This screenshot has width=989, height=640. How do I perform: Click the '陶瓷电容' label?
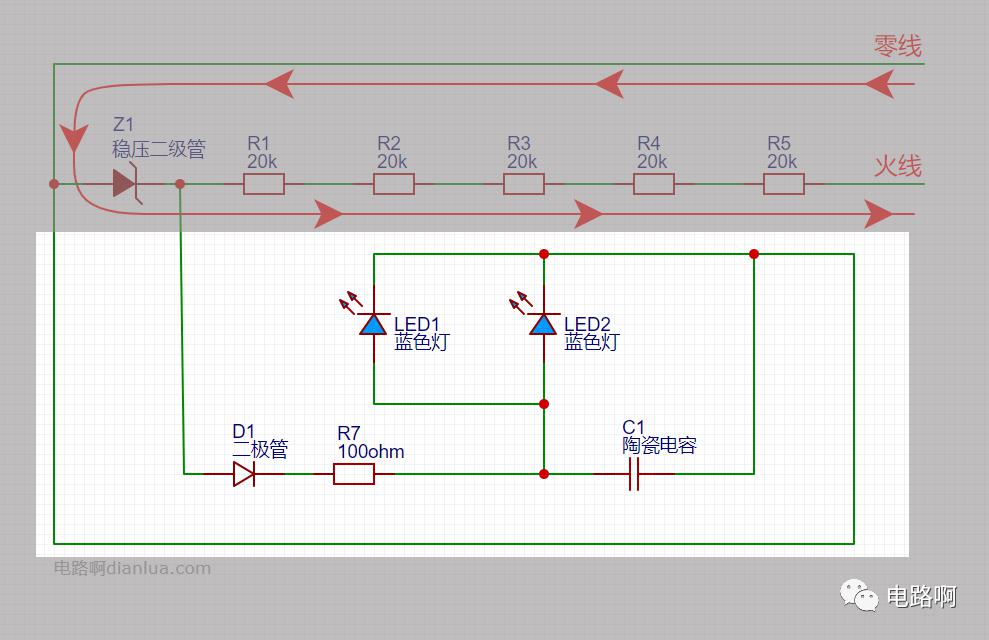click(660, 445)
